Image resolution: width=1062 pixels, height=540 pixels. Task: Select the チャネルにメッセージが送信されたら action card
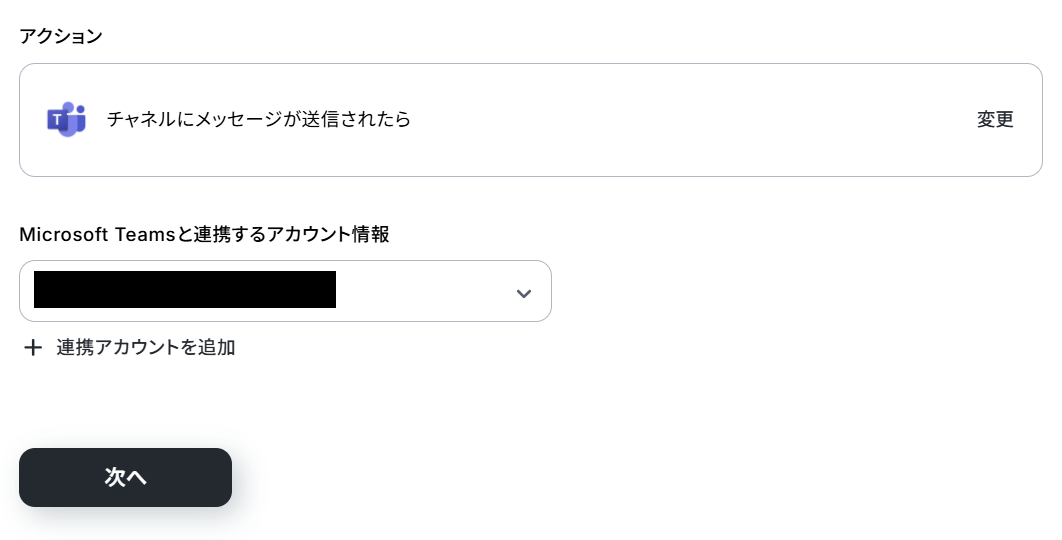(530, 120)
